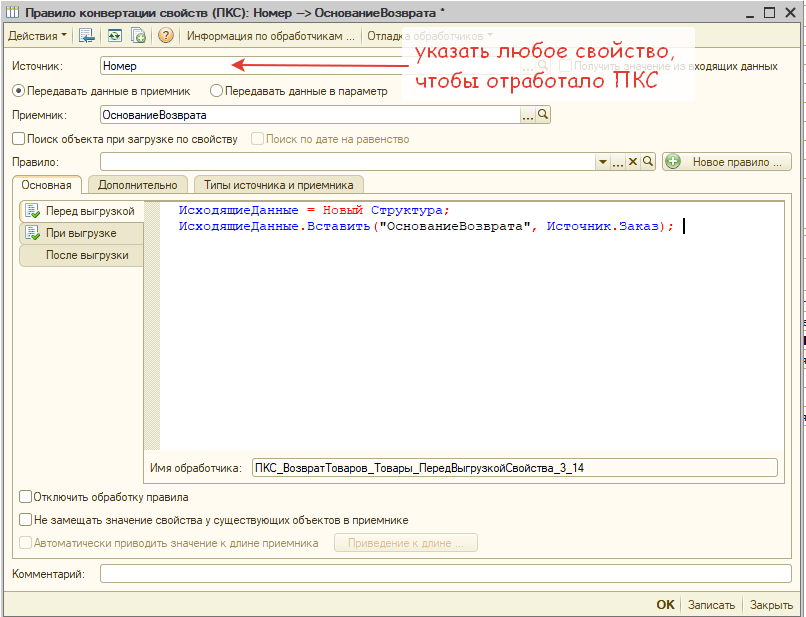Click the Записать button
This screenshot has width=806, height=617.
coord(711,605)
